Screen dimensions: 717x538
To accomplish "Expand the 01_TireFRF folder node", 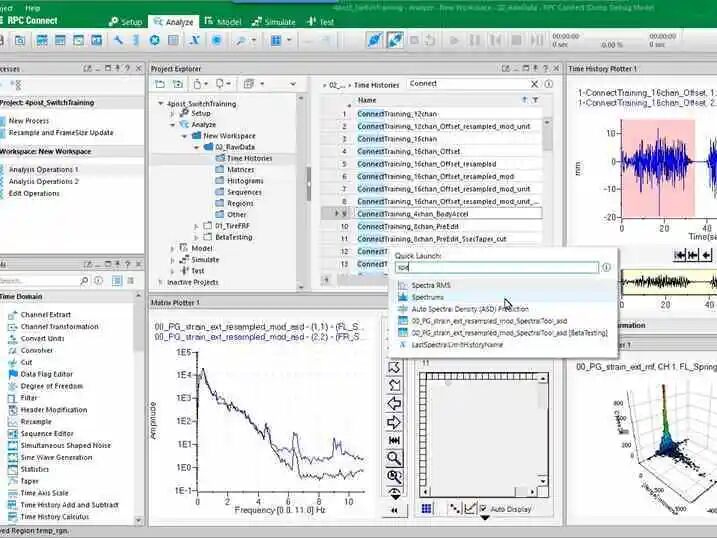I will 196,226.
